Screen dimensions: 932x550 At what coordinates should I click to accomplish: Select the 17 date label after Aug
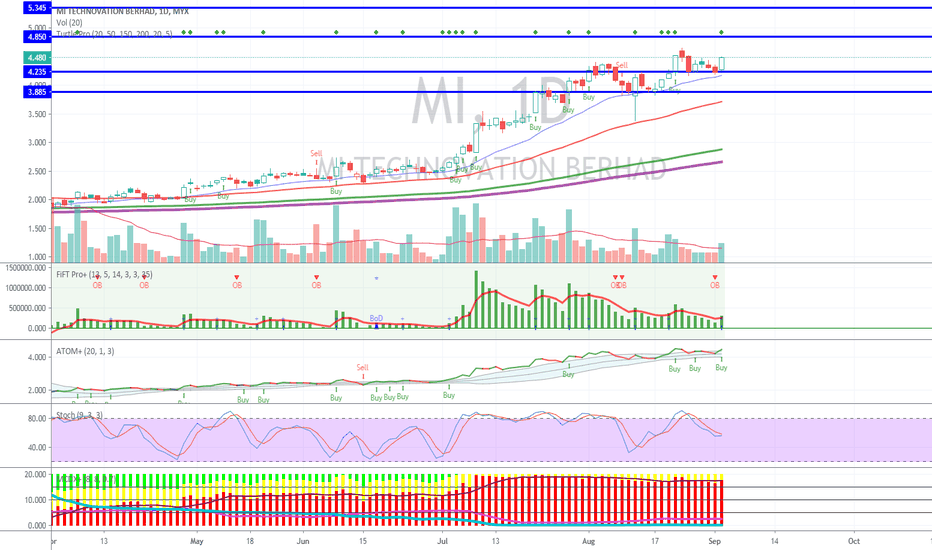click(655, 541)
